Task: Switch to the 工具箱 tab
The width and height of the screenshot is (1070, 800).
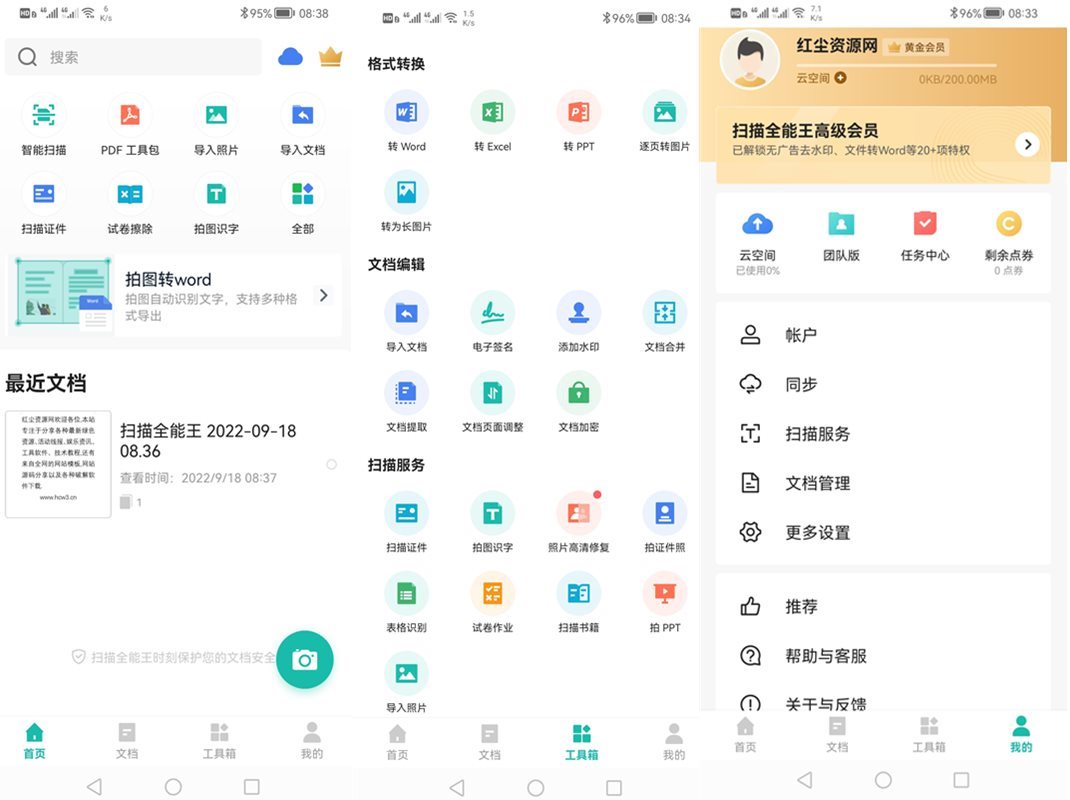Action: click(581, 740)
